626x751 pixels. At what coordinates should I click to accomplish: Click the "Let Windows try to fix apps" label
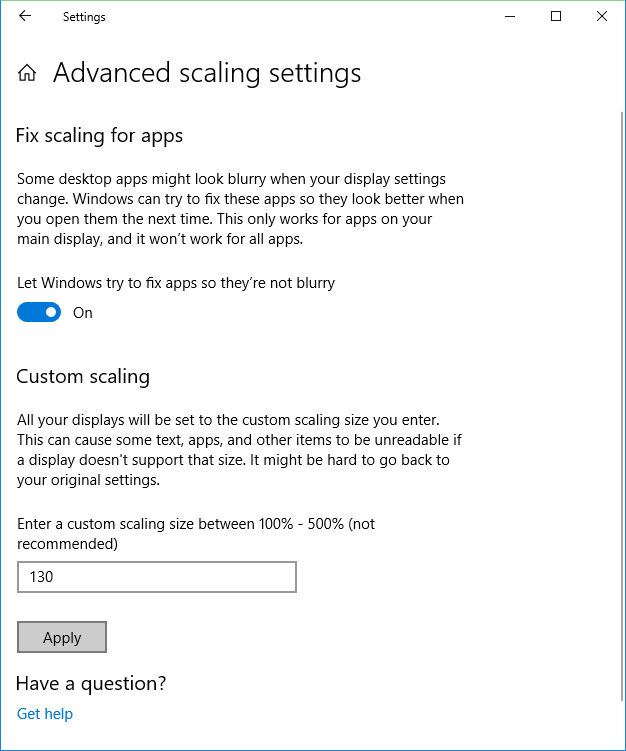(x=176, y=283)
